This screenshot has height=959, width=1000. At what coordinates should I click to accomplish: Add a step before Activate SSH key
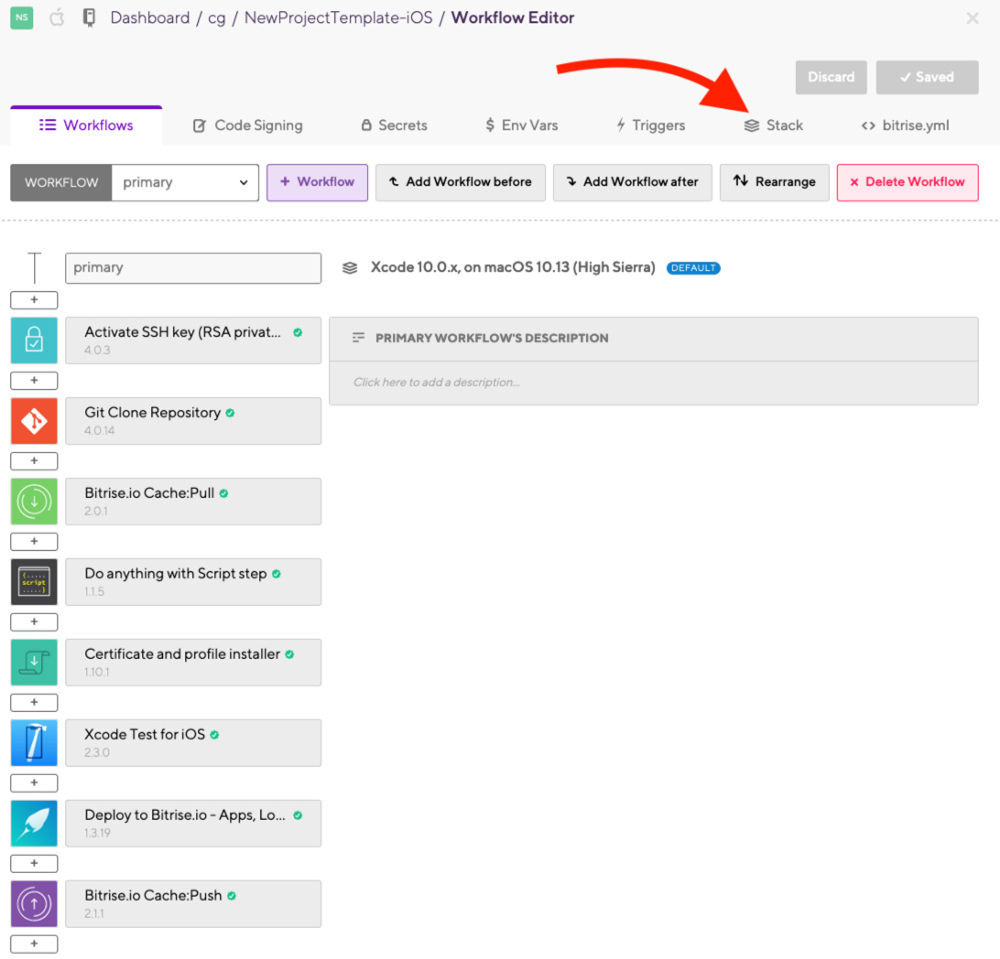coord(34,300)
